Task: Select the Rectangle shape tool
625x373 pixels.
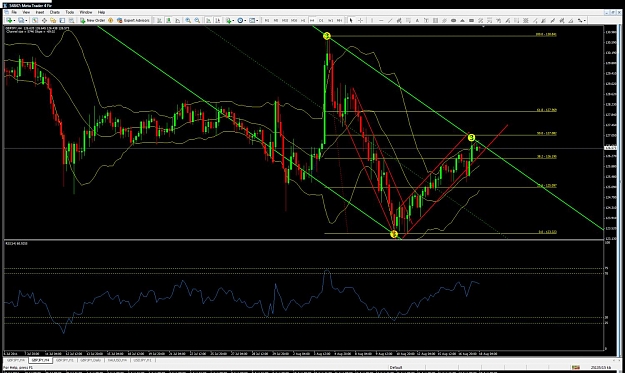Action: 471,20
